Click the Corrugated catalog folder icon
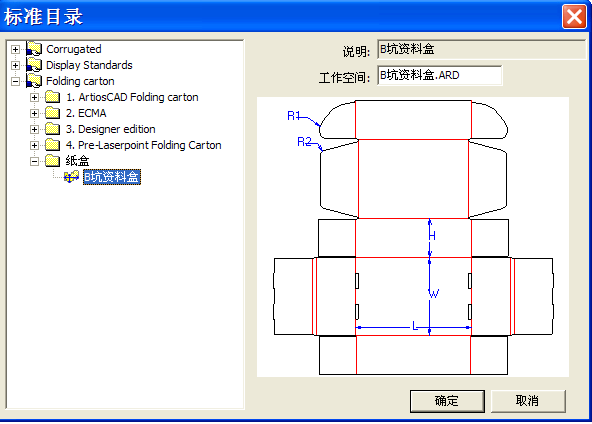Screen dimensions: 592x424 [34, 49]
